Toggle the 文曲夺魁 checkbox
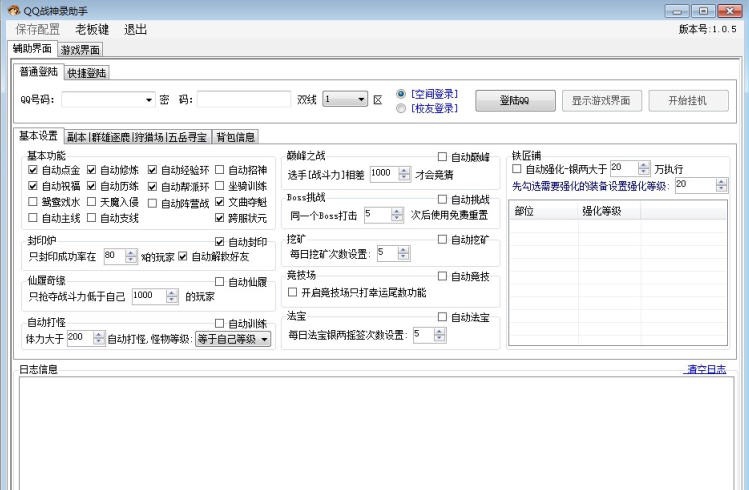The height and width of the screenshot is (490, 749). [x=220, y=202]
